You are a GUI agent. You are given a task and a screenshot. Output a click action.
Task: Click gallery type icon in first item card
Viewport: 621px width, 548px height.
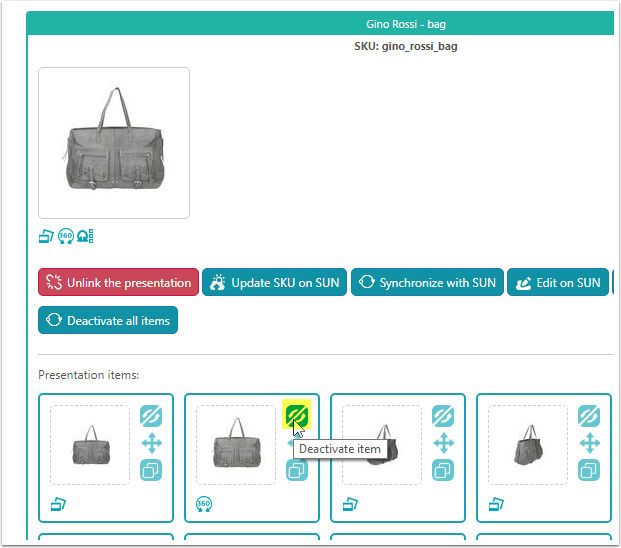coord(58,504)
